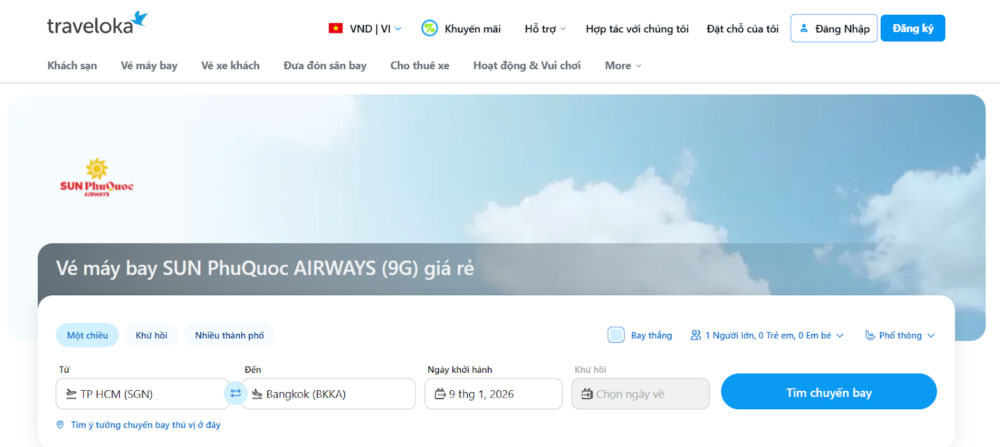Go to the Khách sạn tab
Screen dimensions: 1000x447
(x=72, y=66)
